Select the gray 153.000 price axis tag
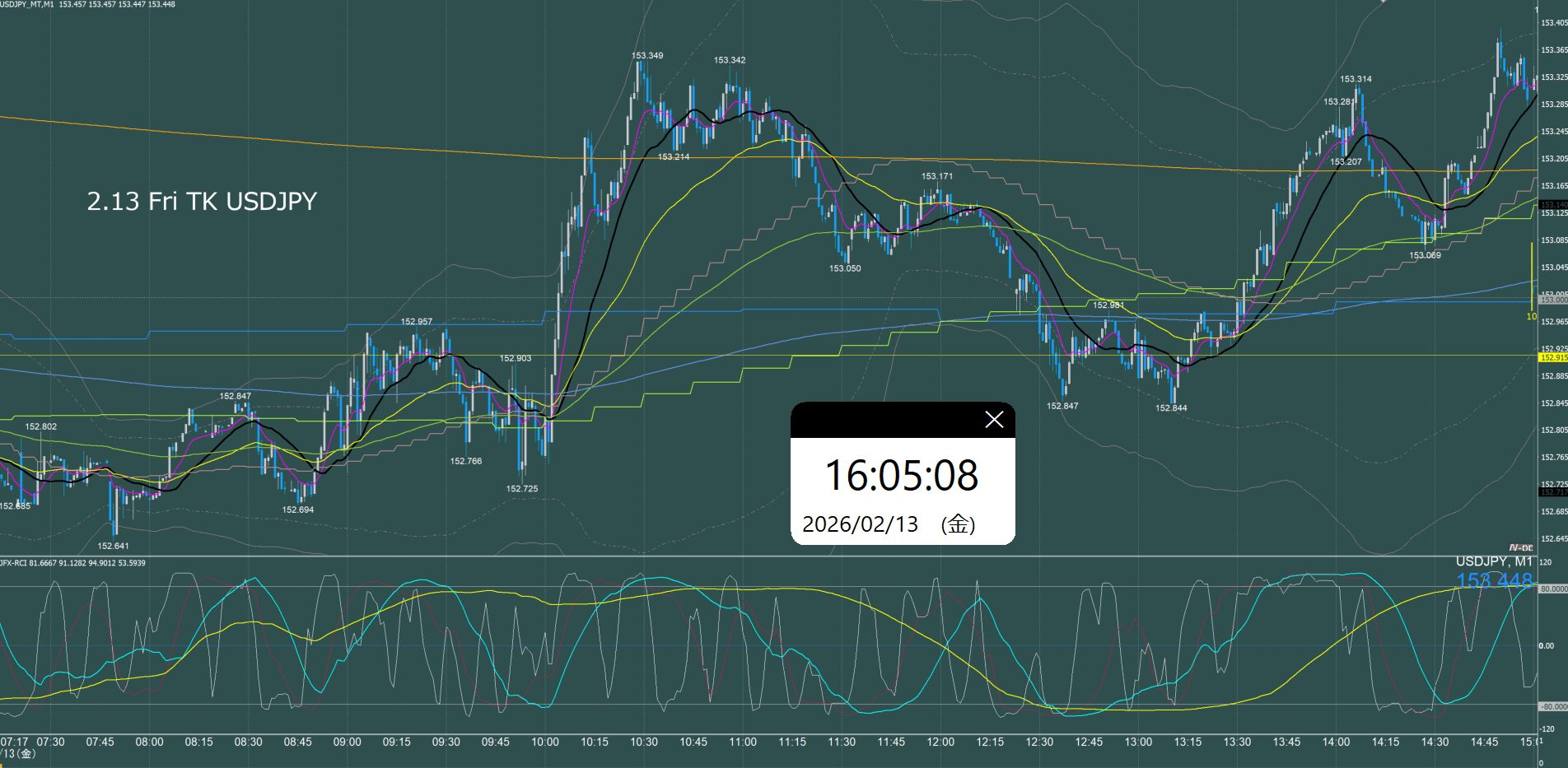The height and width of the screenshot is (768, 1568). (1553, 300)
